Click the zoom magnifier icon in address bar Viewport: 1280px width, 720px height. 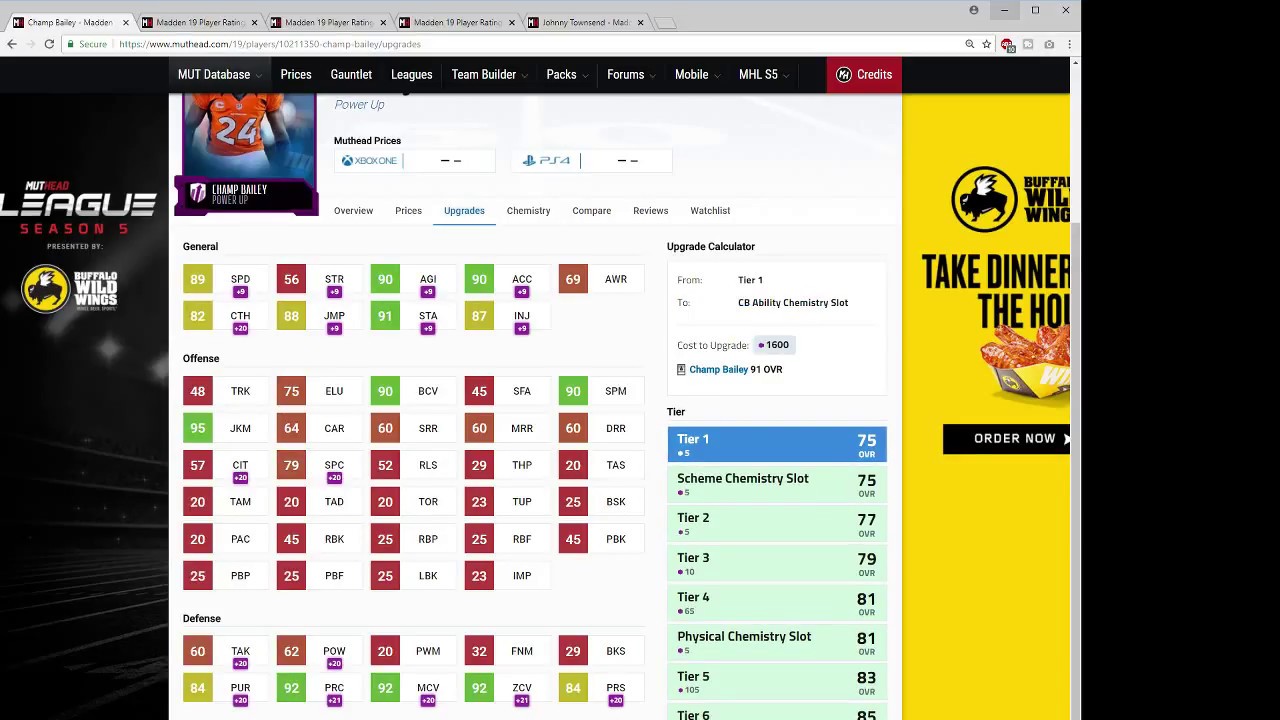pos(969,44)
